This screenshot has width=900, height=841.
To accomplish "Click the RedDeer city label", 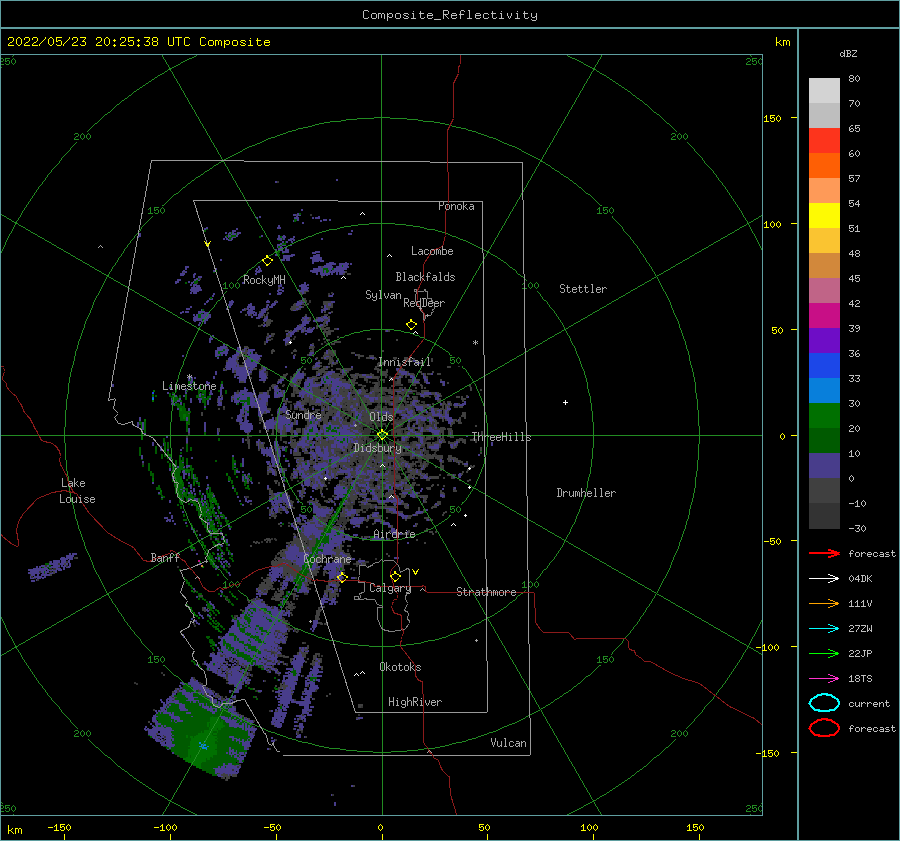I will pyautogui.click(x=424, y=303).
